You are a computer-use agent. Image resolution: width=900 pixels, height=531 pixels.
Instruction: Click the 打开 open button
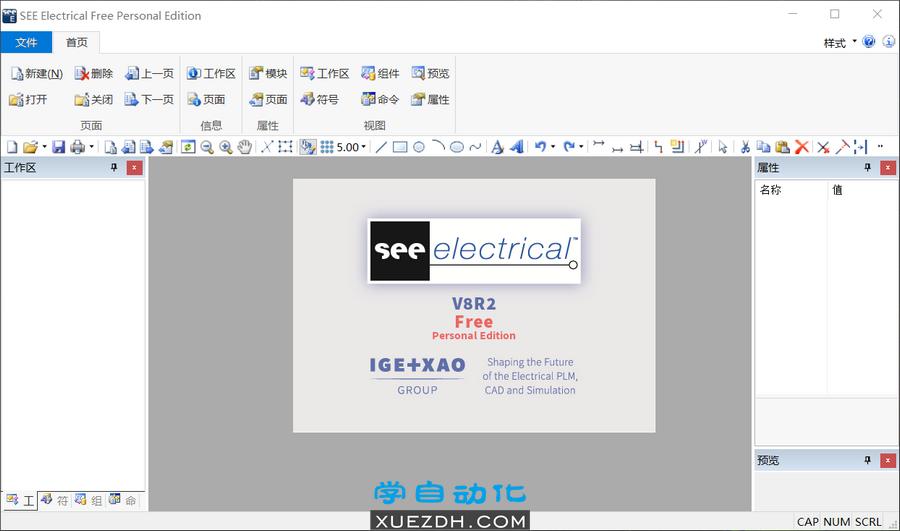[x=28, y=99]
